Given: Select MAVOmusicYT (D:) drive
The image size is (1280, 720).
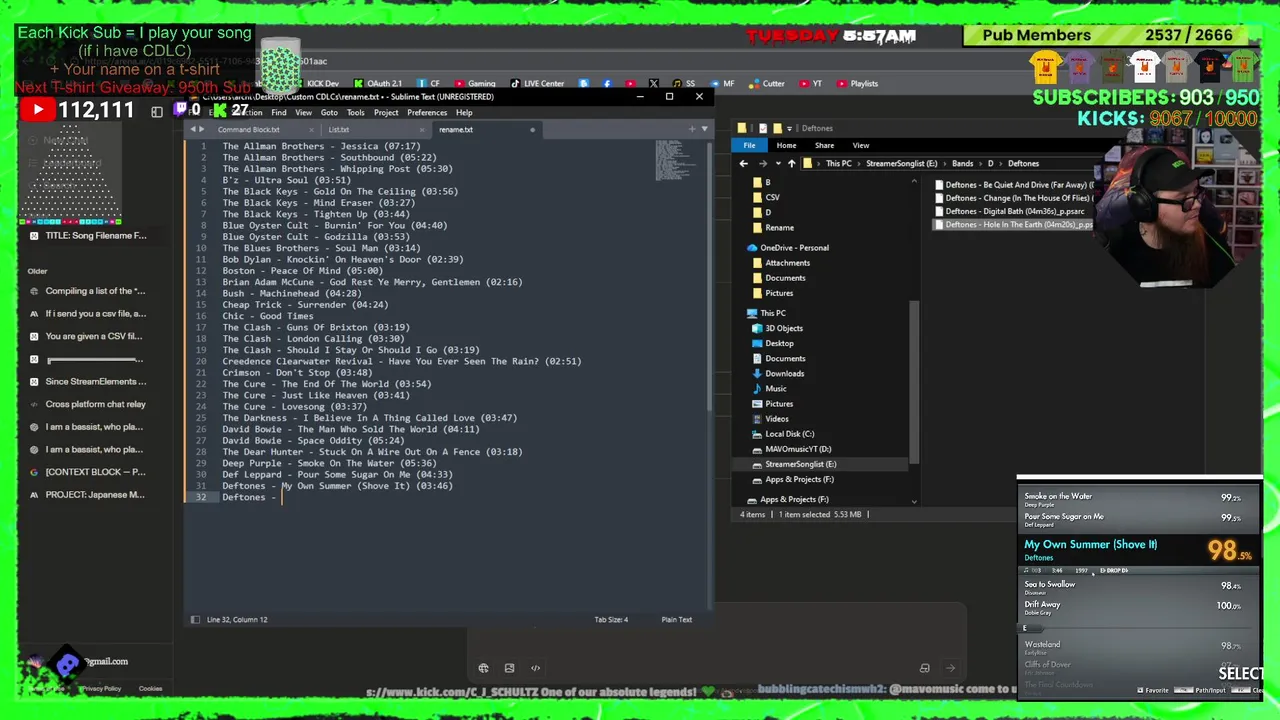Looking at the screenshot, I should [x=797, y=449].
